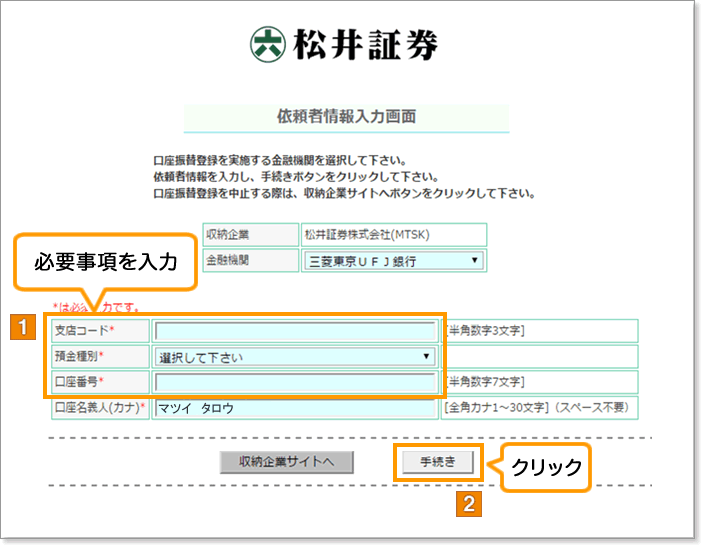Click the [全角カナ1～30文字] hint text
The height and width of the screenshot is (547, 703).
[x=497, y=408]
